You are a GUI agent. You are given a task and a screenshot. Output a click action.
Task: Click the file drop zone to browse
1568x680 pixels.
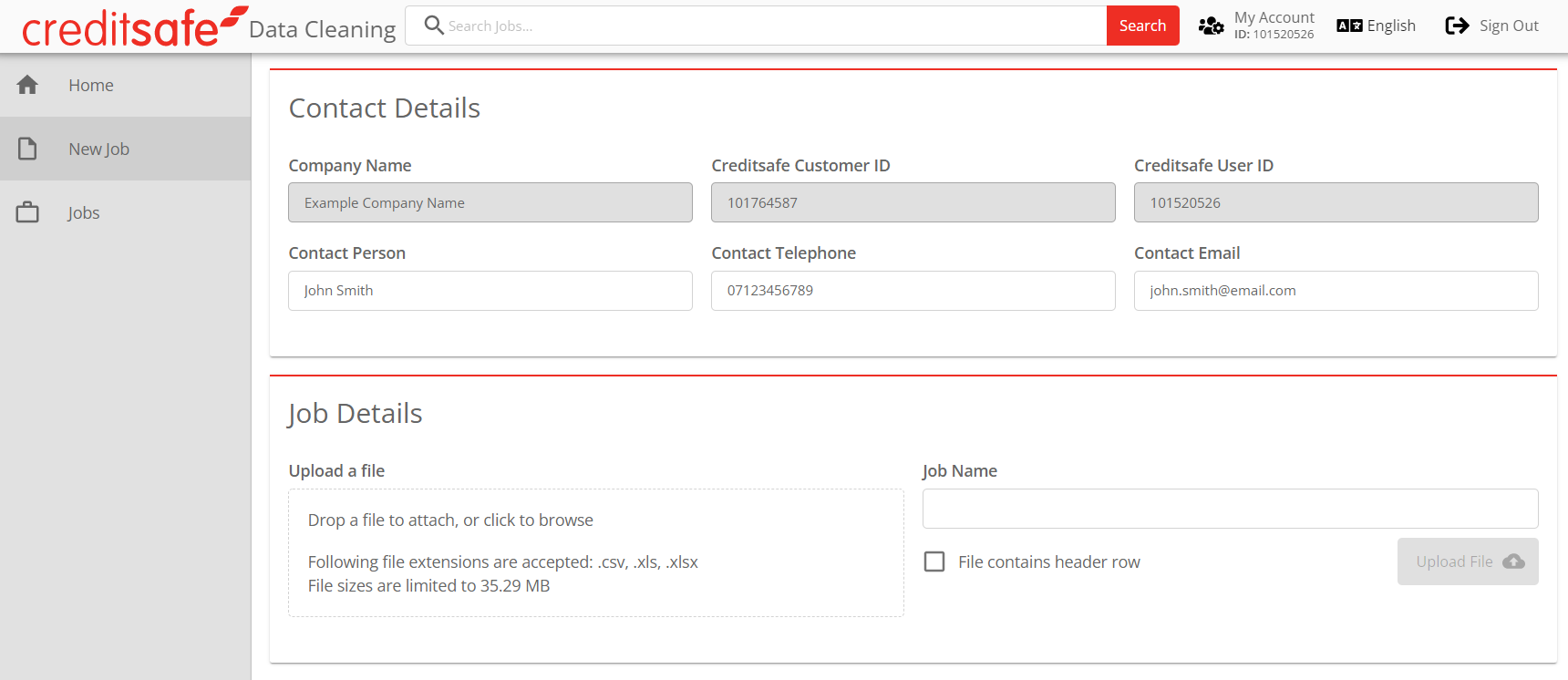(596, 553)
